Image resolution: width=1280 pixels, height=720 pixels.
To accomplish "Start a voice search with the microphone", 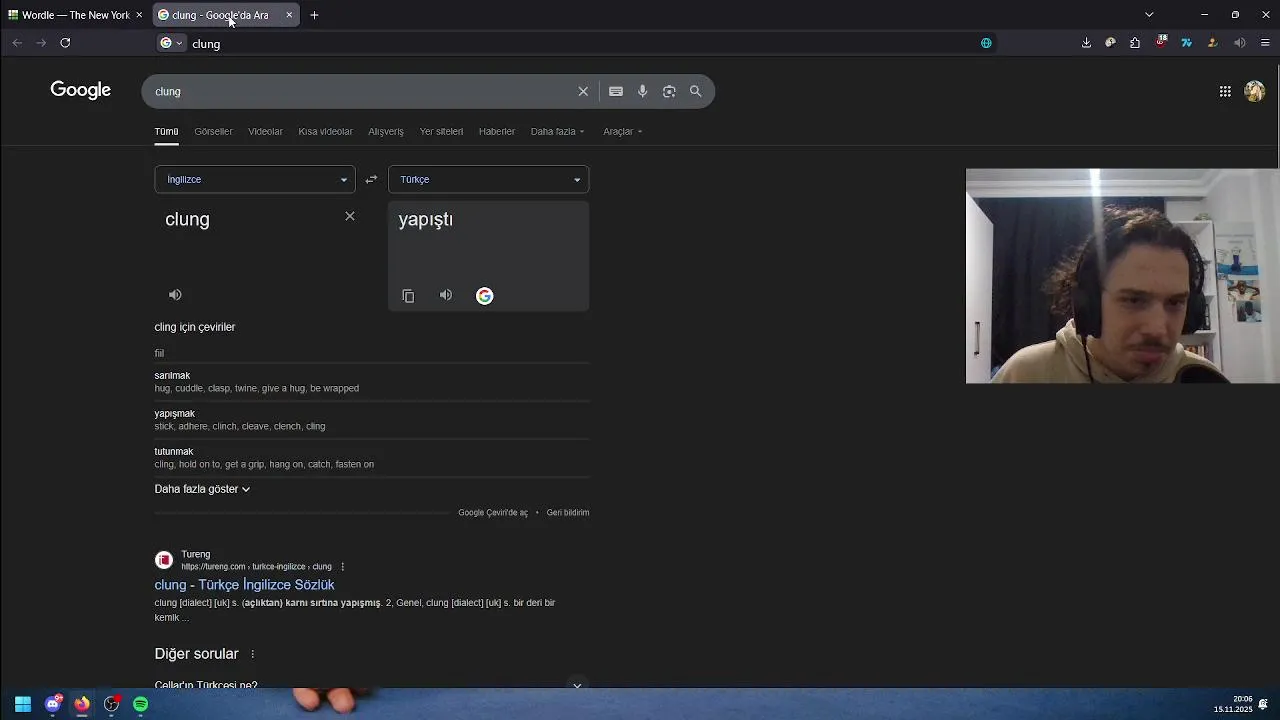I will (x=643, y=91).
